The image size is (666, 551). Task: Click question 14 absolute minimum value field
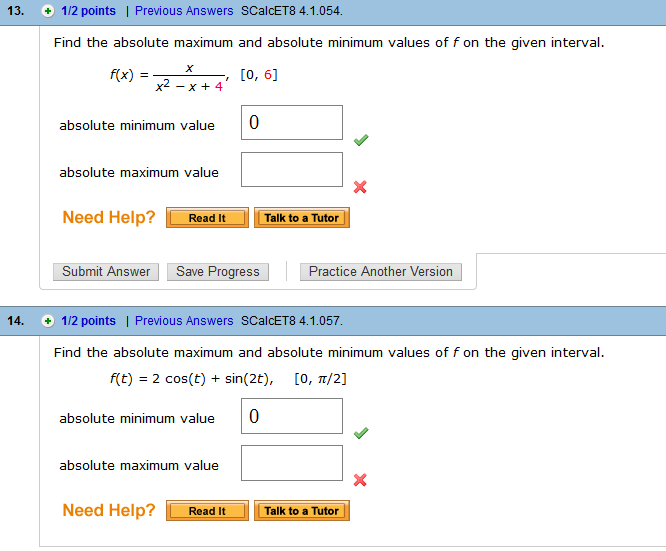coord(292,416)
